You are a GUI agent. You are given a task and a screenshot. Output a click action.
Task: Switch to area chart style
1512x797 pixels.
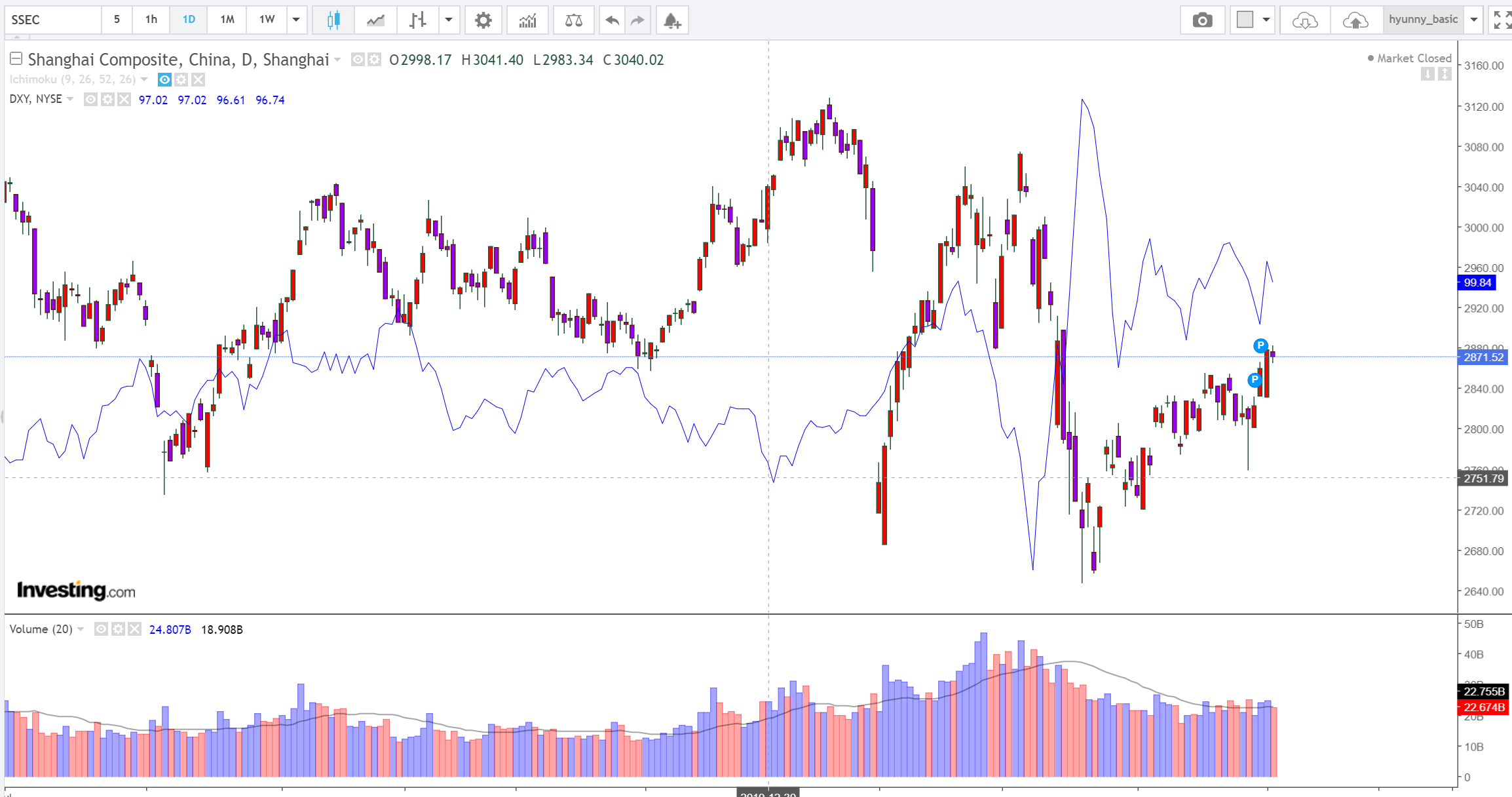tap(375, 20)
